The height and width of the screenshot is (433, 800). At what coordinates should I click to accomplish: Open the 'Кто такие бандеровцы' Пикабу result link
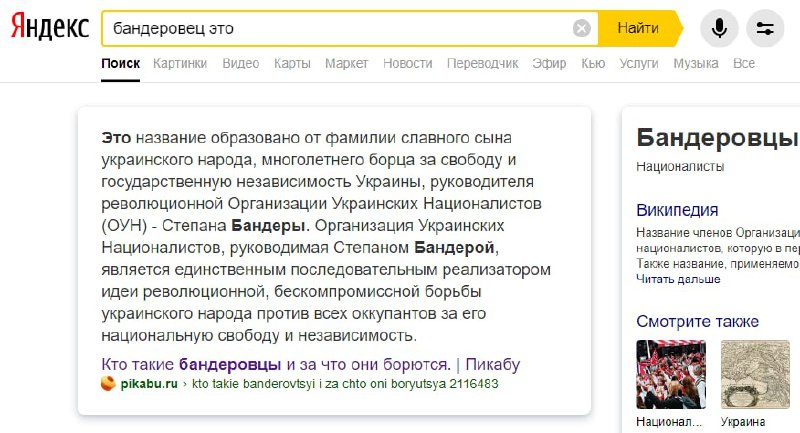click(311, 364)
